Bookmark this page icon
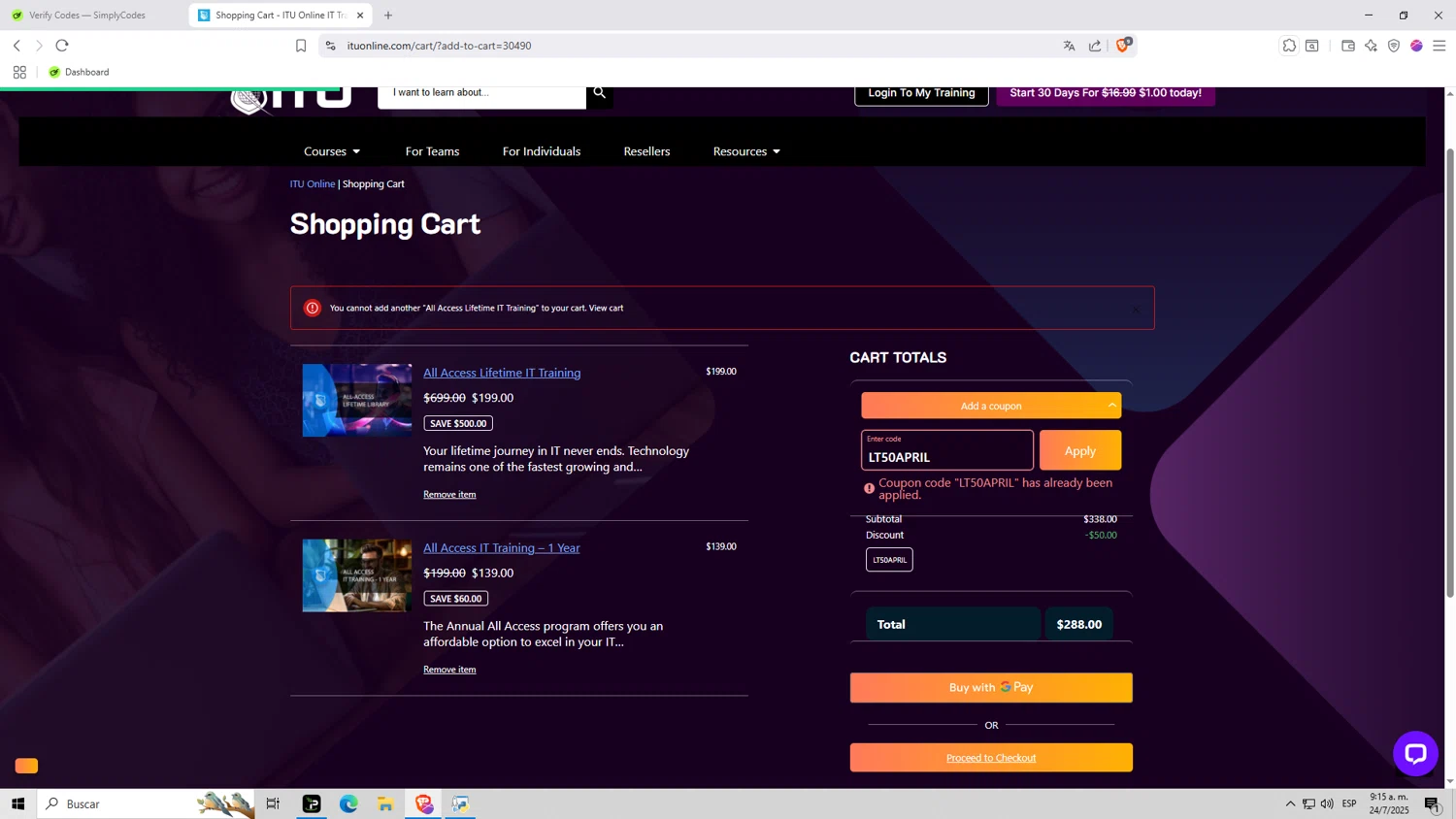The height and width of the screenshot is (819, 1456). point(301,46)
